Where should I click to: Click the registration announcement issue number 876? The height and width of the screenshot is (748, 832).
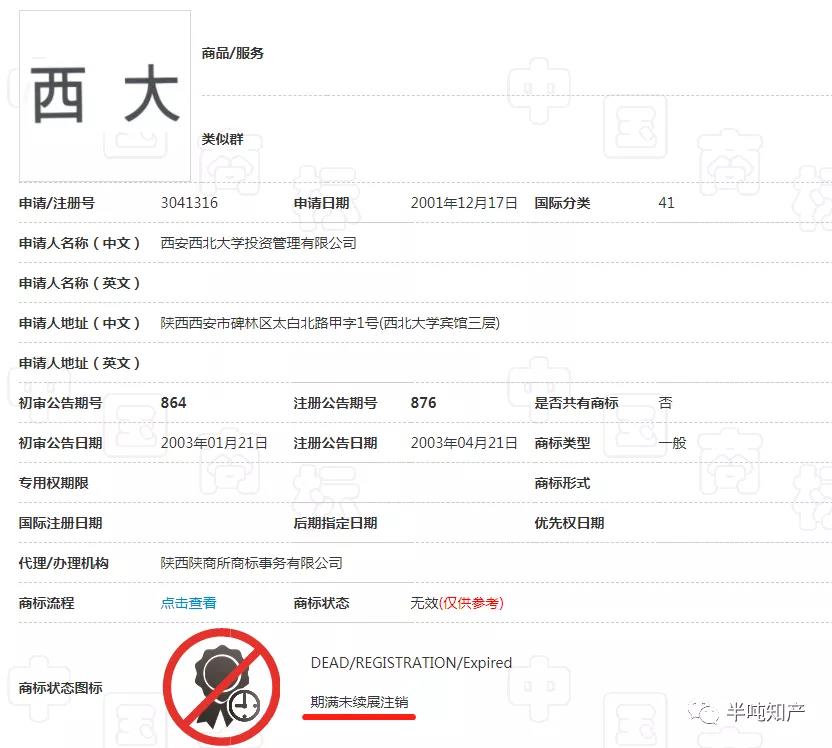[423, 403]
